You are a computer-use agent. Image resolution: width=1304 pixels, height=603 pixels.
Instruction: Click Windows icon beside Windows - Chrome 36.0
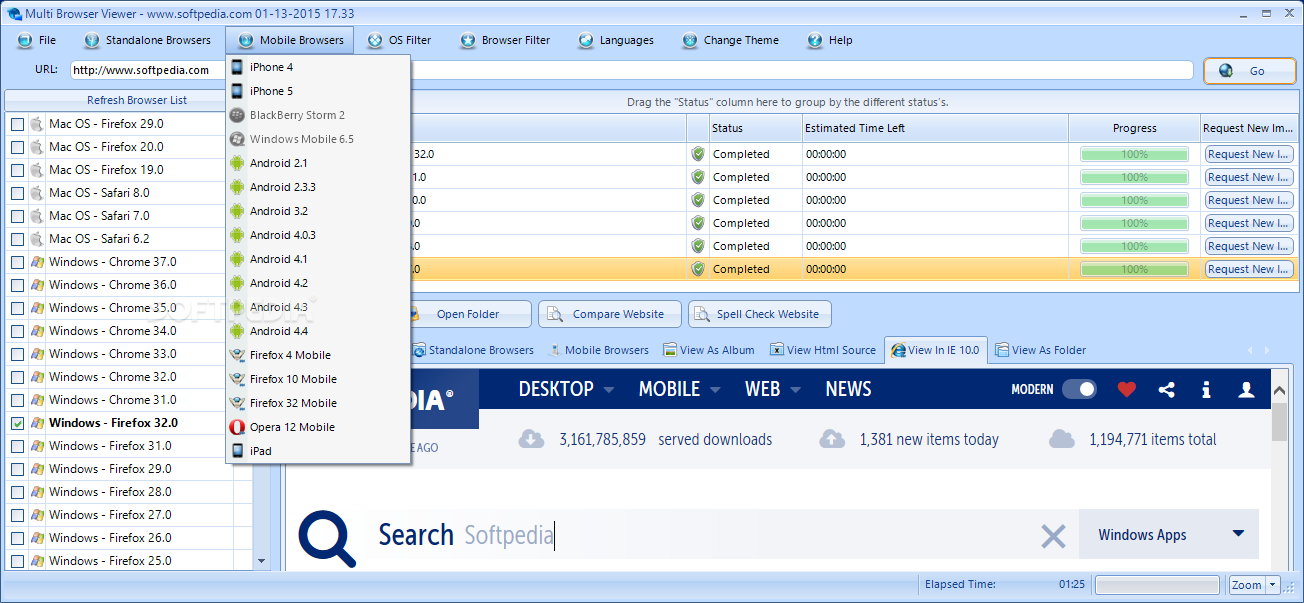click(x=37, y=285)
